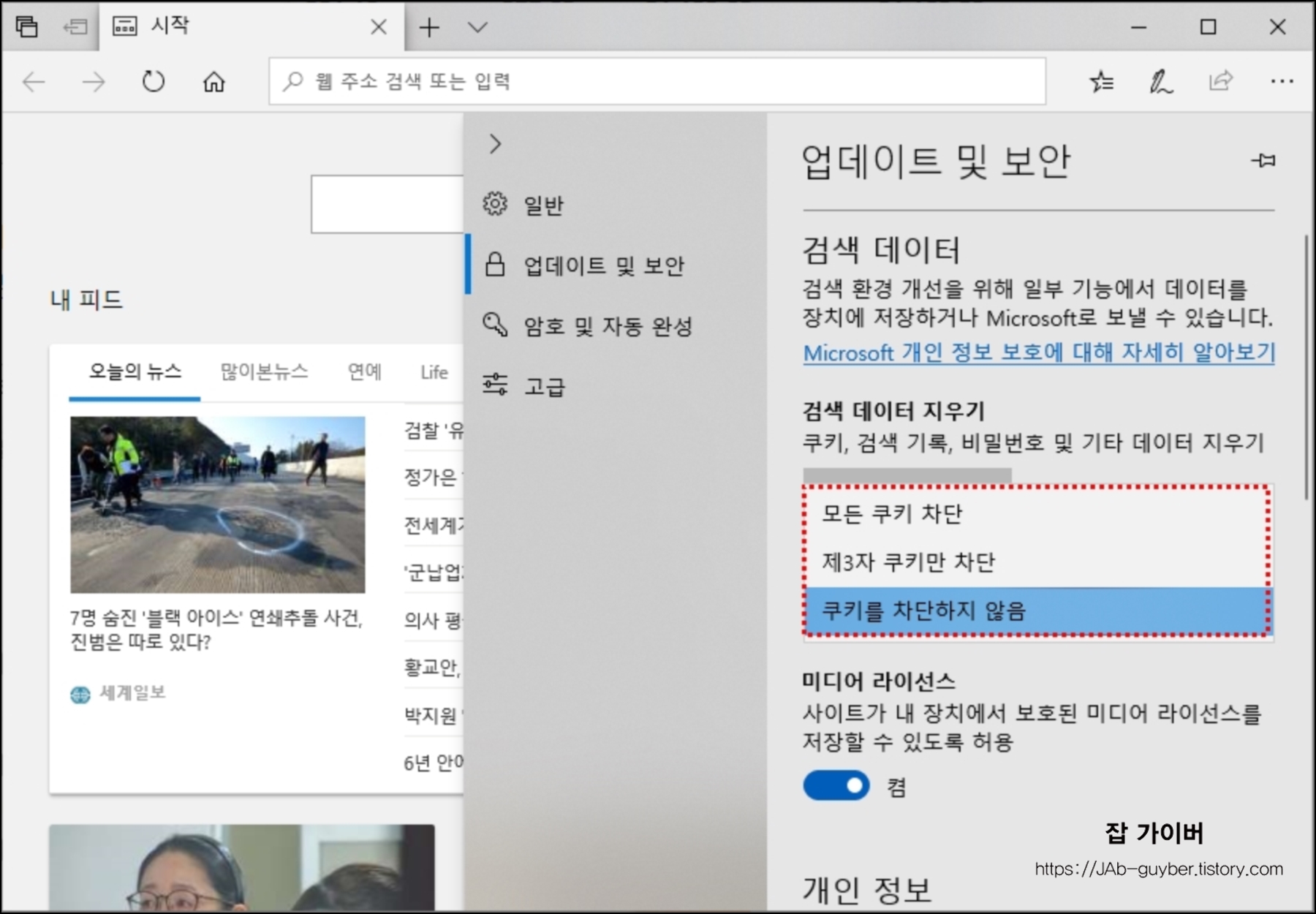Collapse settings pane with chevron arrow
Screen dimensions: 1316x914
click(x=495, y=143)
